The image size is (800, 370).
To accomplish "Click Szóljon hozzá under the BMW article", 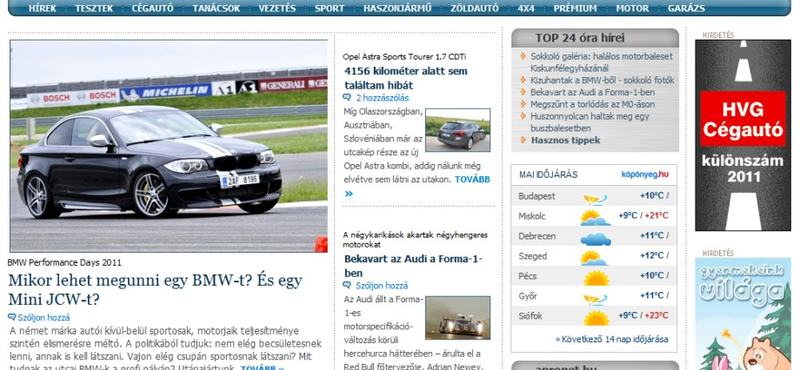I will [44, 317].
